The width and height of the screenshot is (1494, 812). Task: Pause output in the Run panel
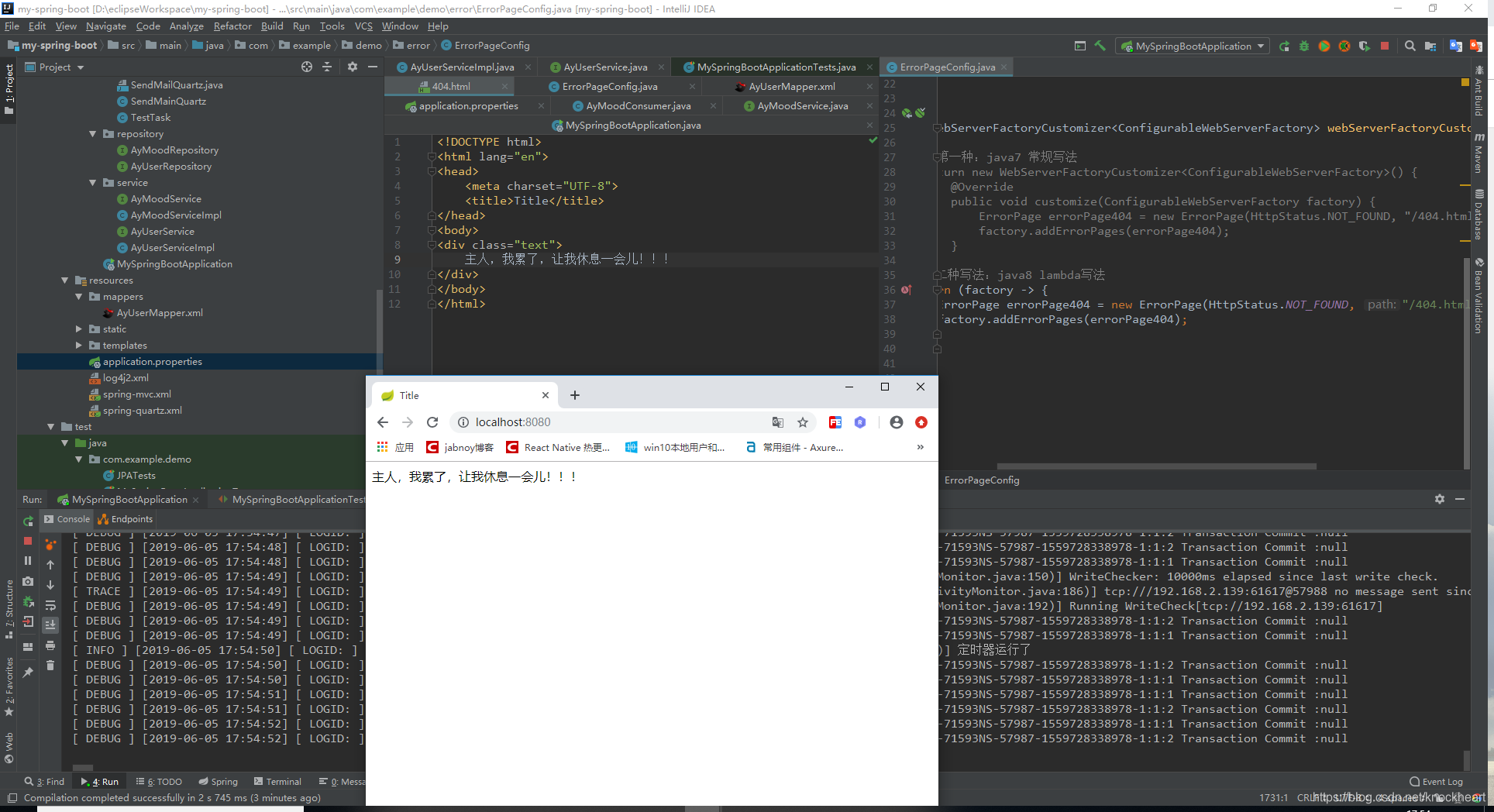click(28, 560)
